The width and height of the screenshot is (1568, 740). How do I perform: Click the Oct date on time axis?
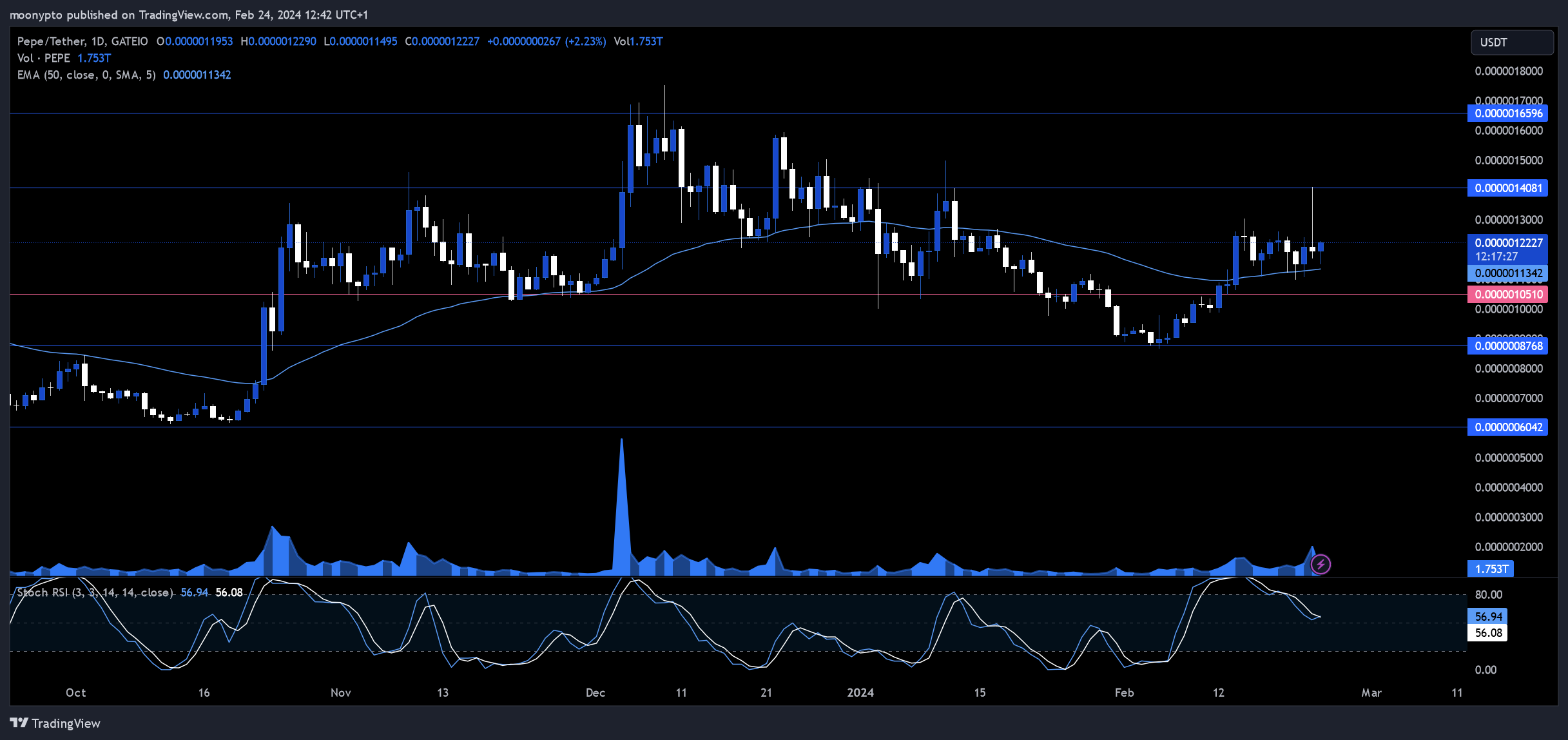75,693
